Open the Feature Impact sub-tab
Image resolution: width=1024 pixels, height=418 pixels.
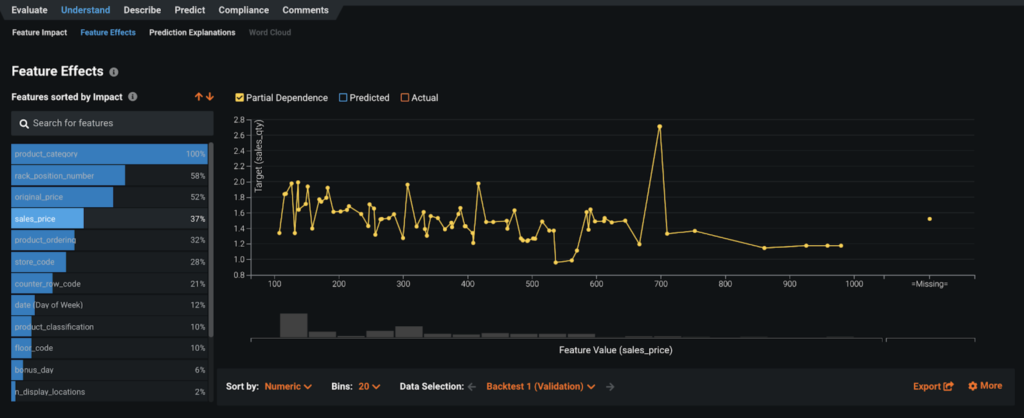coord(39,32)
